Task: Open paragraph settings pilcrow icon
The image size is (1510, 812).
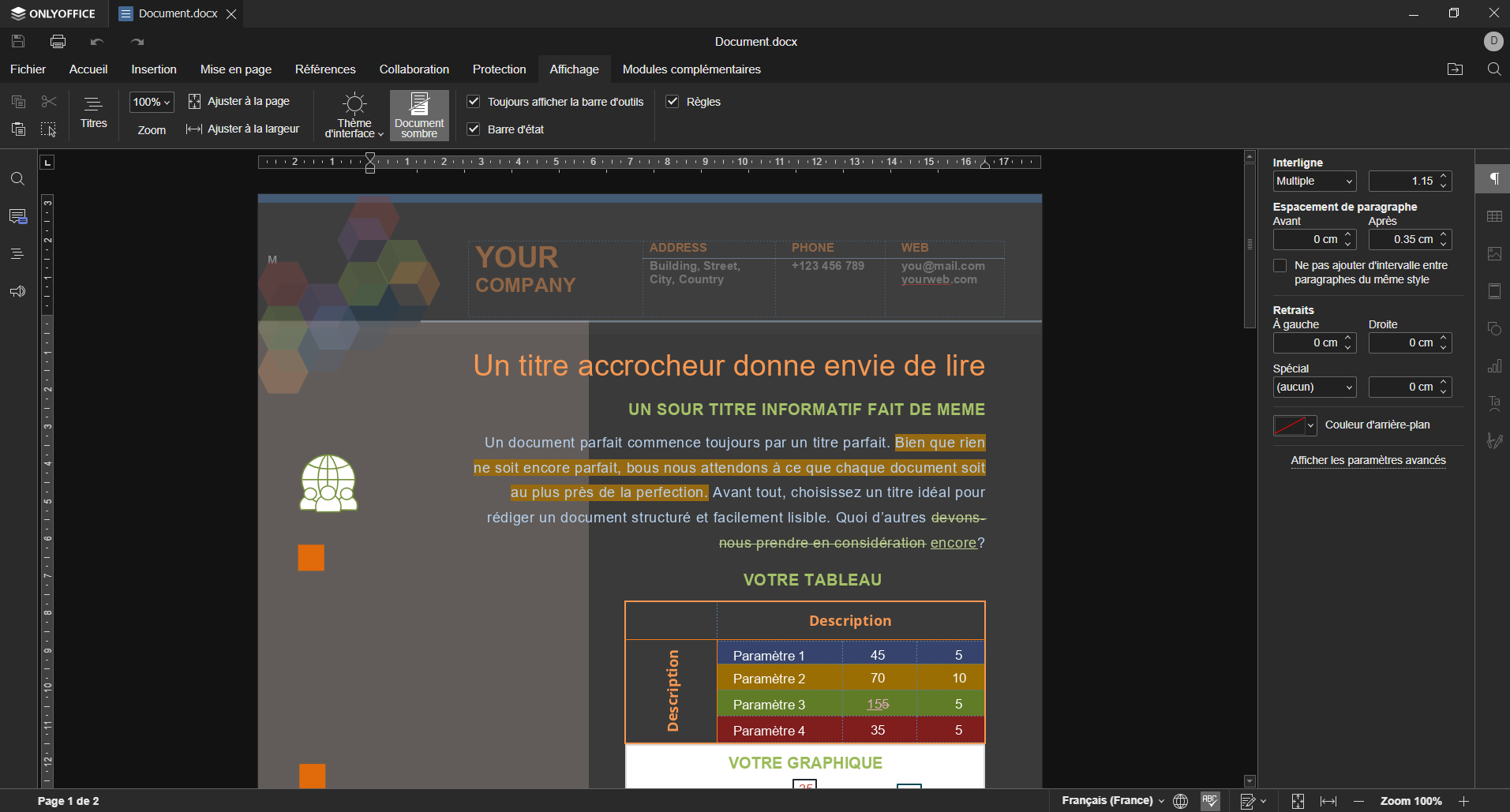Action: point(1493,178)
